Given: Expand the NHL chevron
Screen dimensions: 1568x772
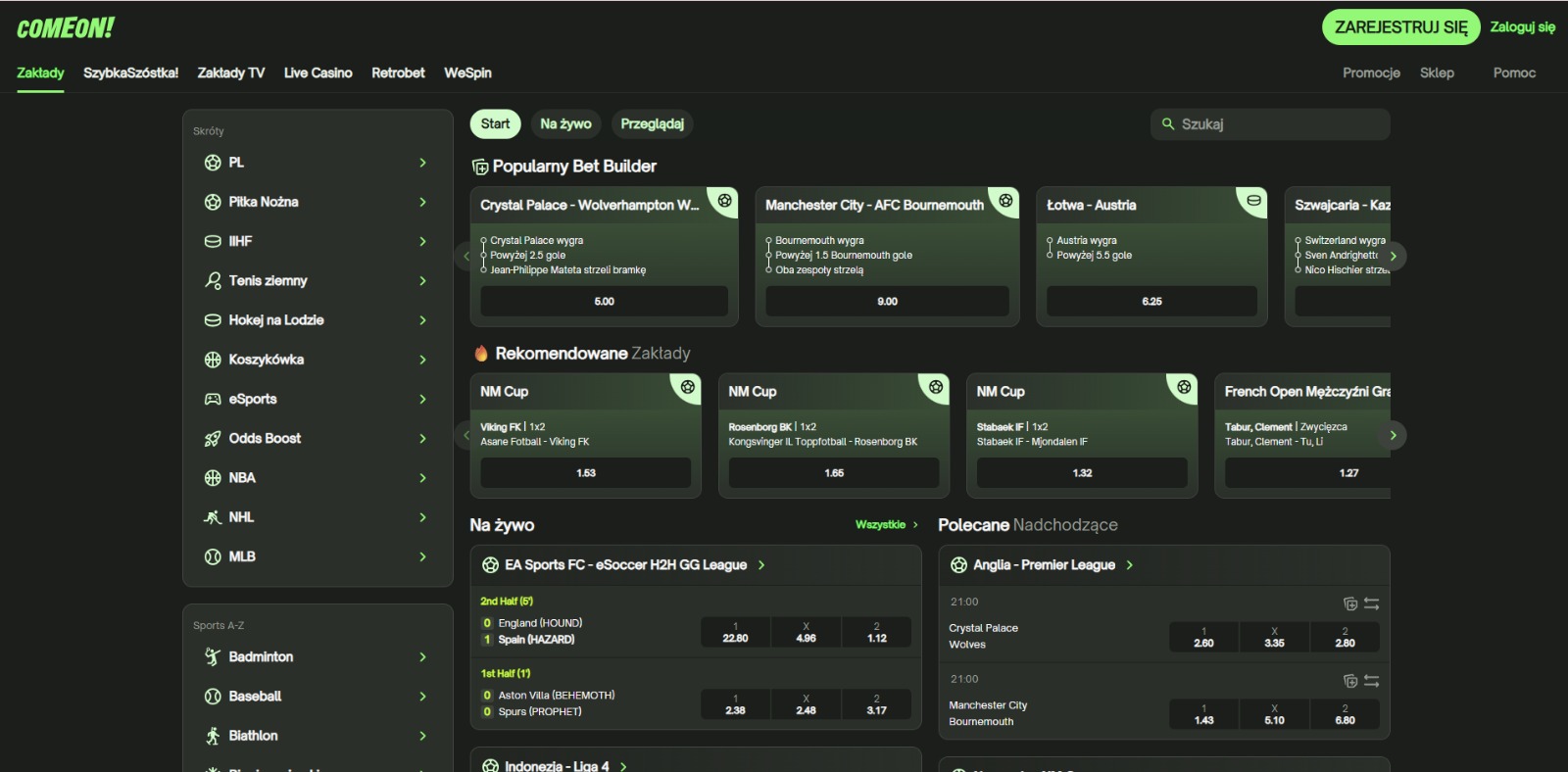Looking at the screenshot, I should [422, 517].
